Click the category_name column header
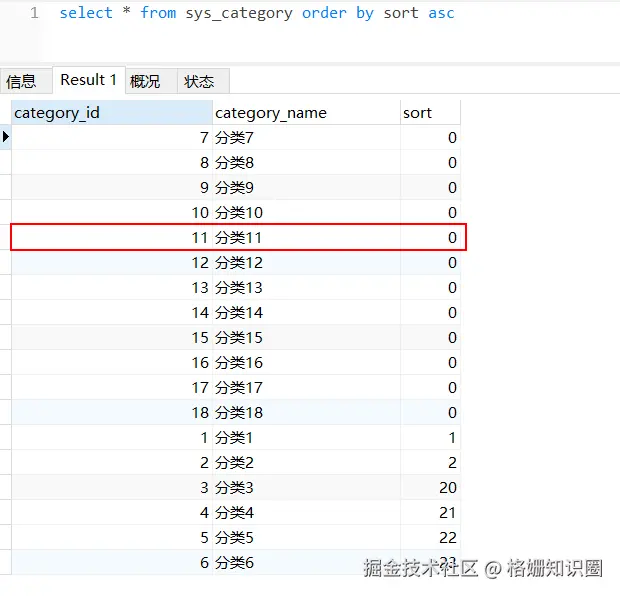 pyautogui.click(x=306, y=113)
